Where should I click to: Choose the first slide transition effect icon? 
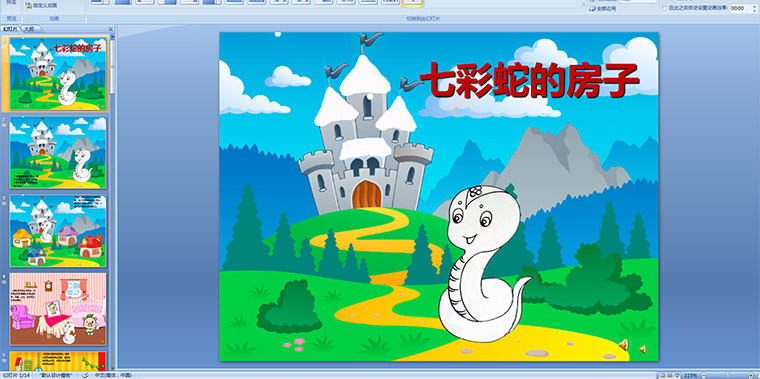pos(100,2)
